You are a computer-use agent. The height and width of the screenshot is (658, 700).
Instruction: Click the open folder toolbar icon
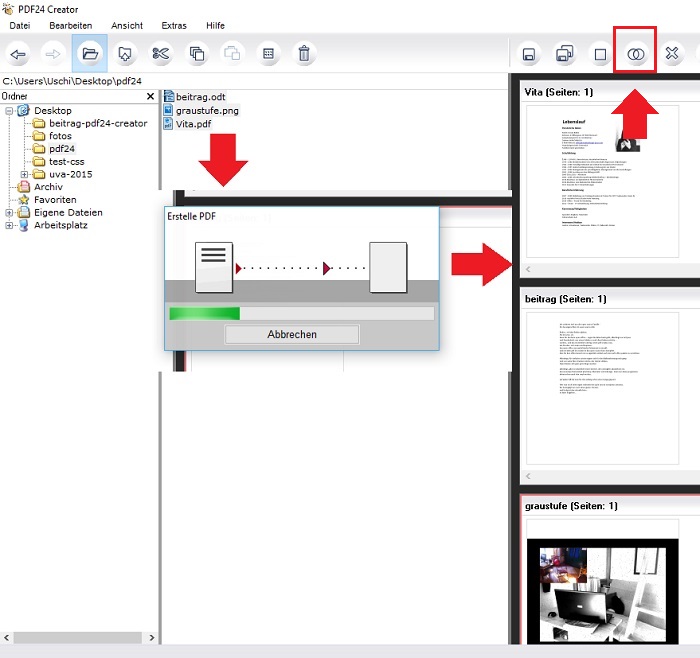tap(90, 54)
